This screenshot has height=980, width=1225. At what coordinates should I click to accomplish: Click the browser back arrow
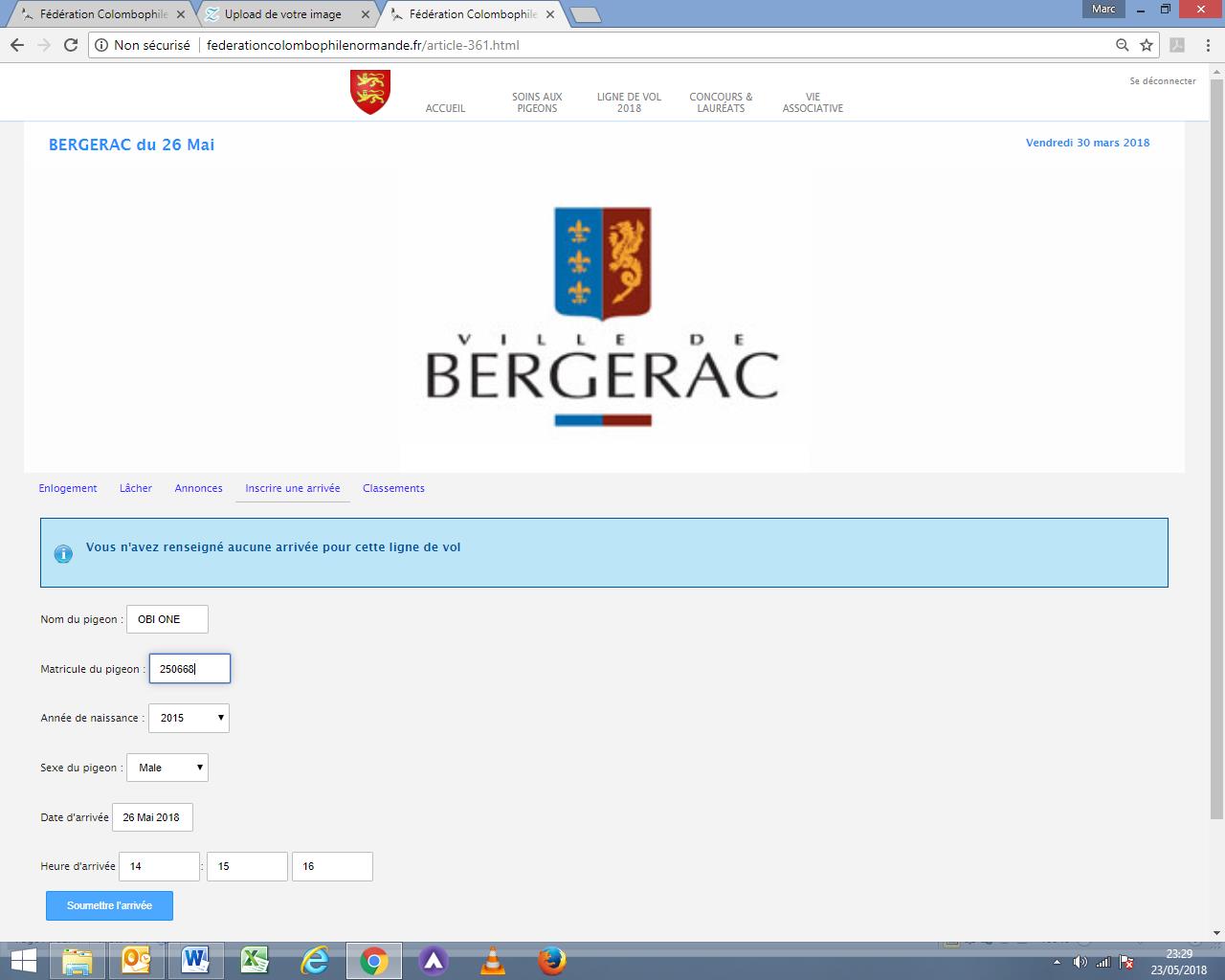tap(17, 45)
